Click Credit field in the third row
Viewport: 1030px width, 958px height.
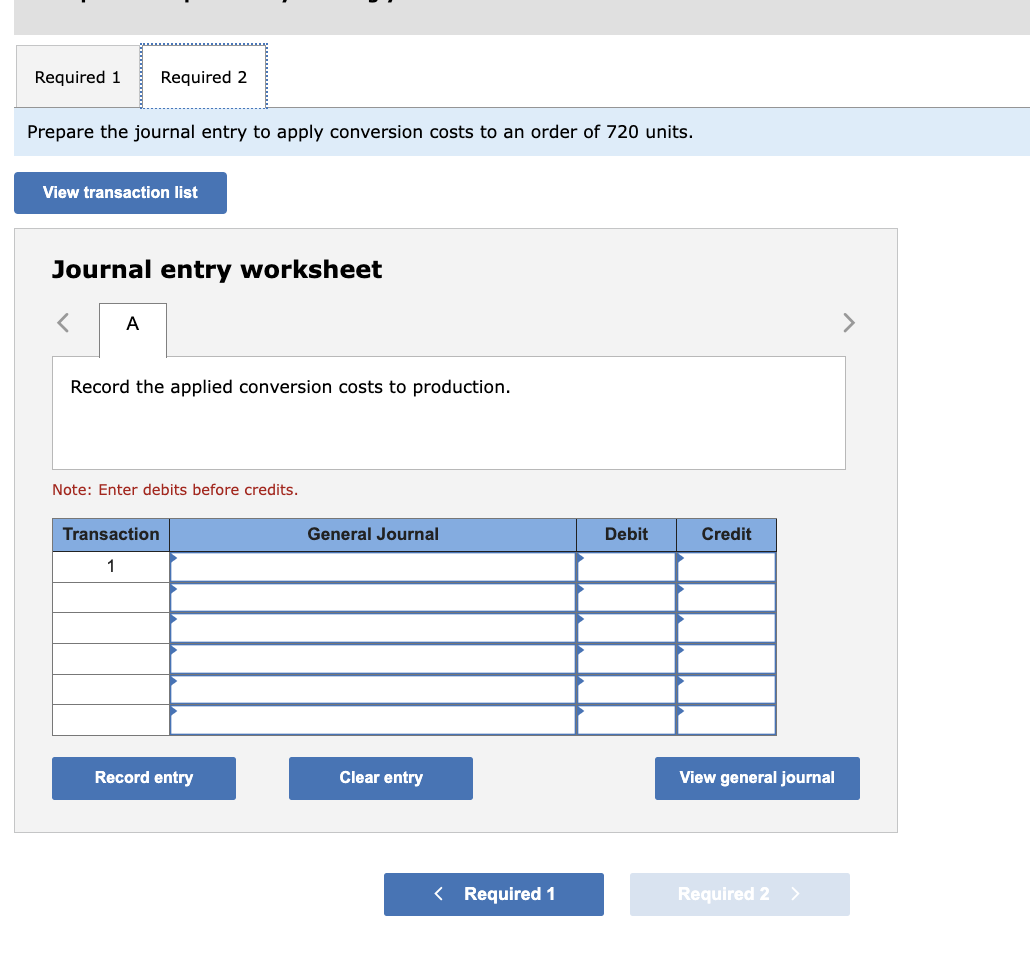pyautogui.click(x=727, y=628)
